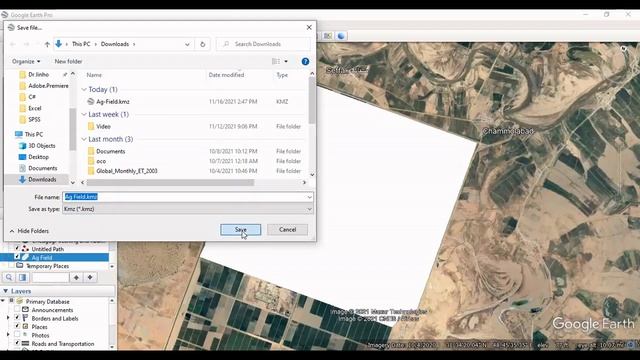The image size is (640, 360).
Task: Click This PC in the address path
Action: [81, 44]
